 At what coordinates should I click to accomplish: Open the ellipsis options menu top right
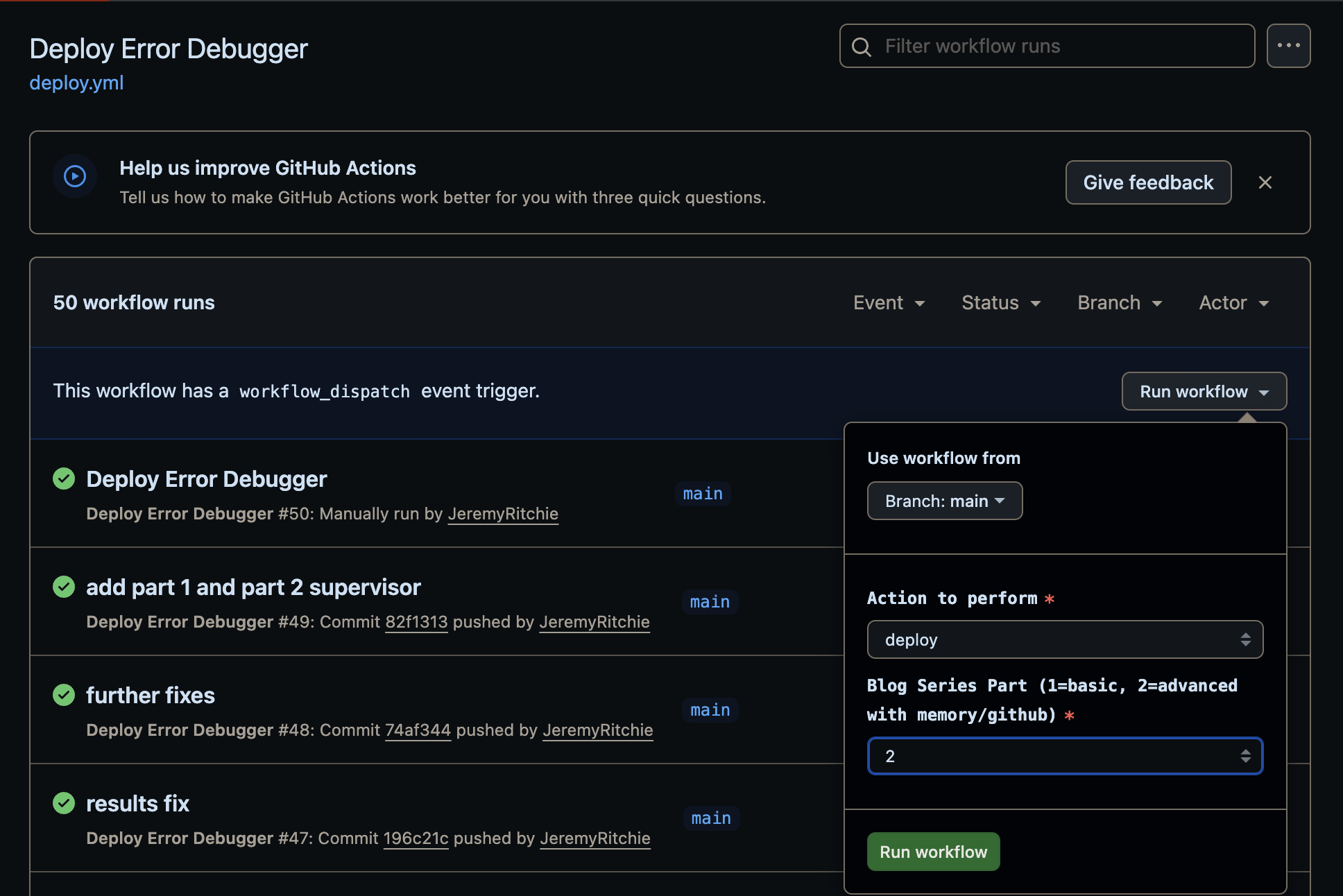pyautogui.click(x=1288, y=45)
